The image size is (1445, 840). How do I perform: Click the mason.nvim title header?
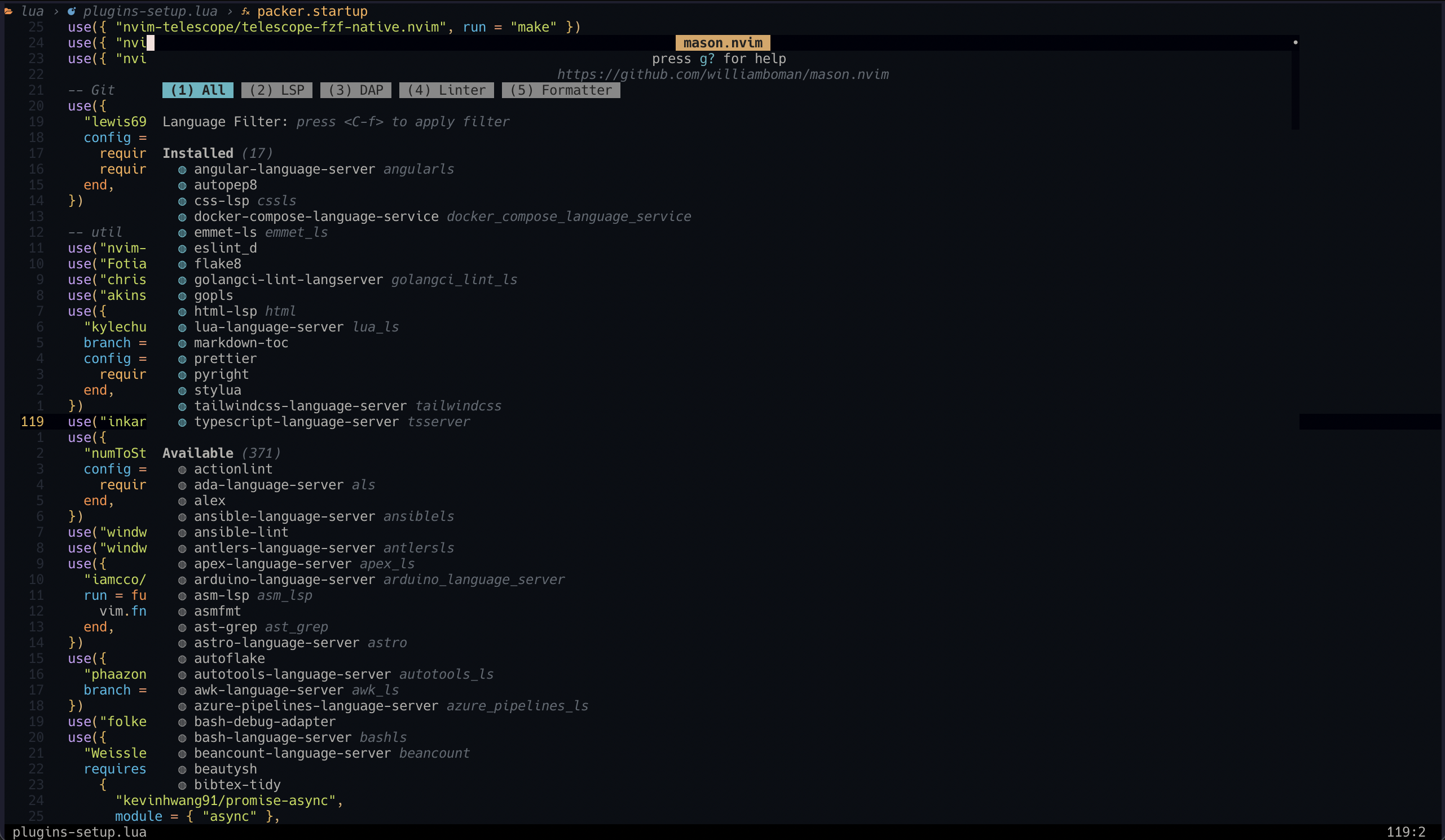point(722,42)
